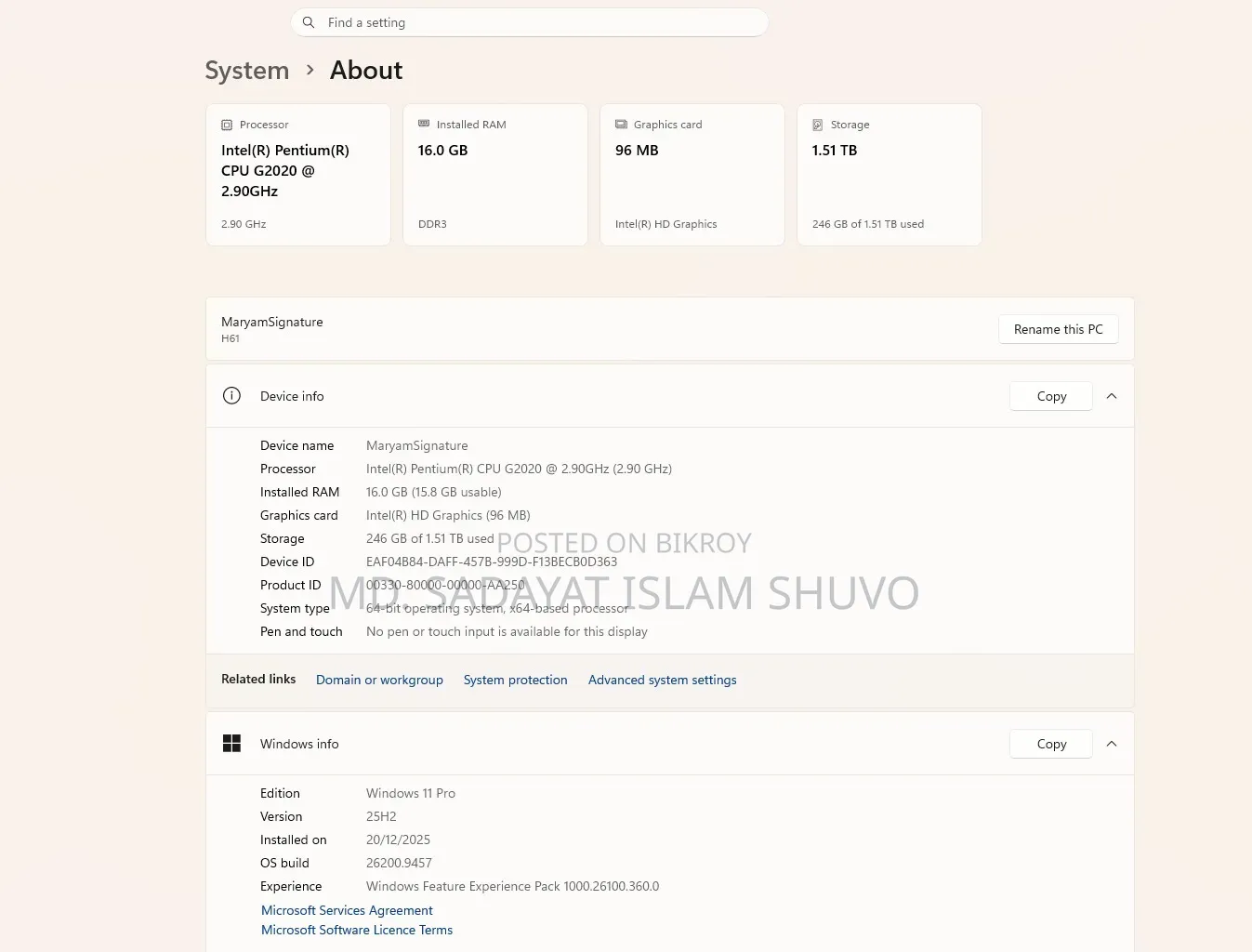Click the Processor chip icon
Viewport: 1252px width, 952px height.
pos(227,125)
